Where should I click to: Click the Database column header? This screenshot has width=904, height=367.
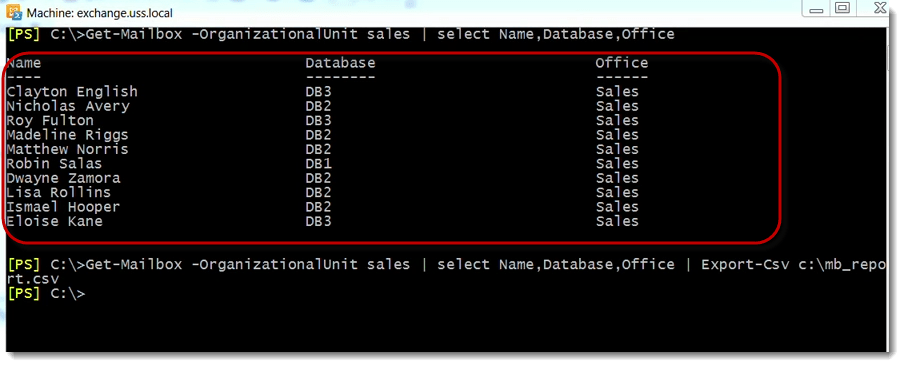pyautogui.click(x=340, y=63)
